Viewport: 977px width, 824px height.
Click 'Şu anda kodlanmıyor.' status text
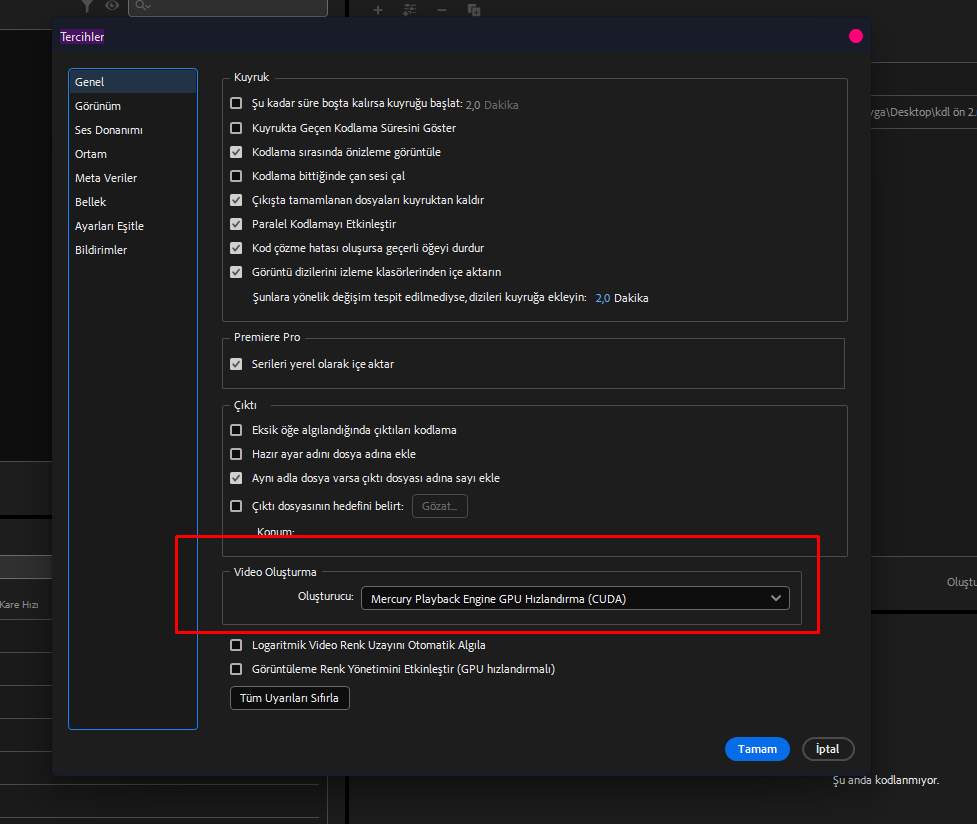[x=885, y=780]
